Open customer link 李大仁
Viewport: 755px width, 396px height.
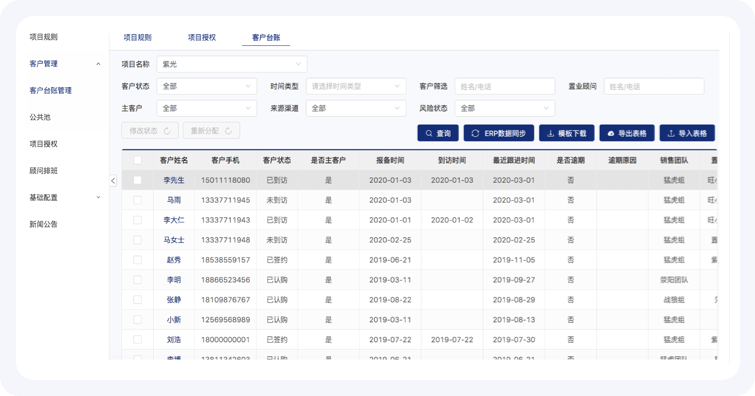coord(174,220)
